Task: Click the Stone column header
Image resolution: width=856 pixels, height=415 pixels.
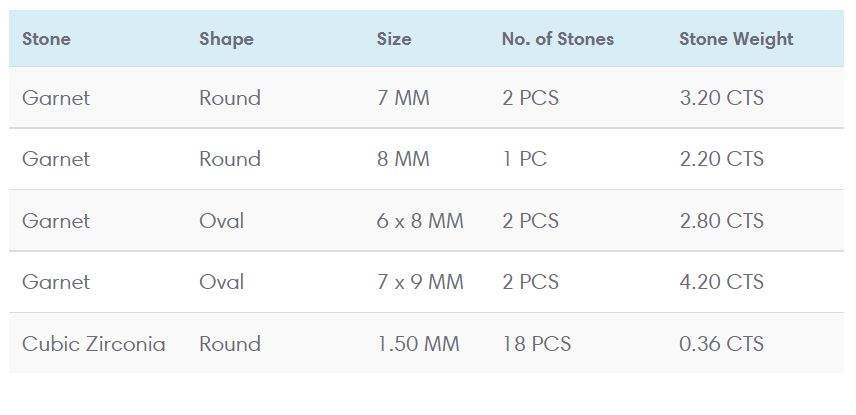Action: click(46, 39)
